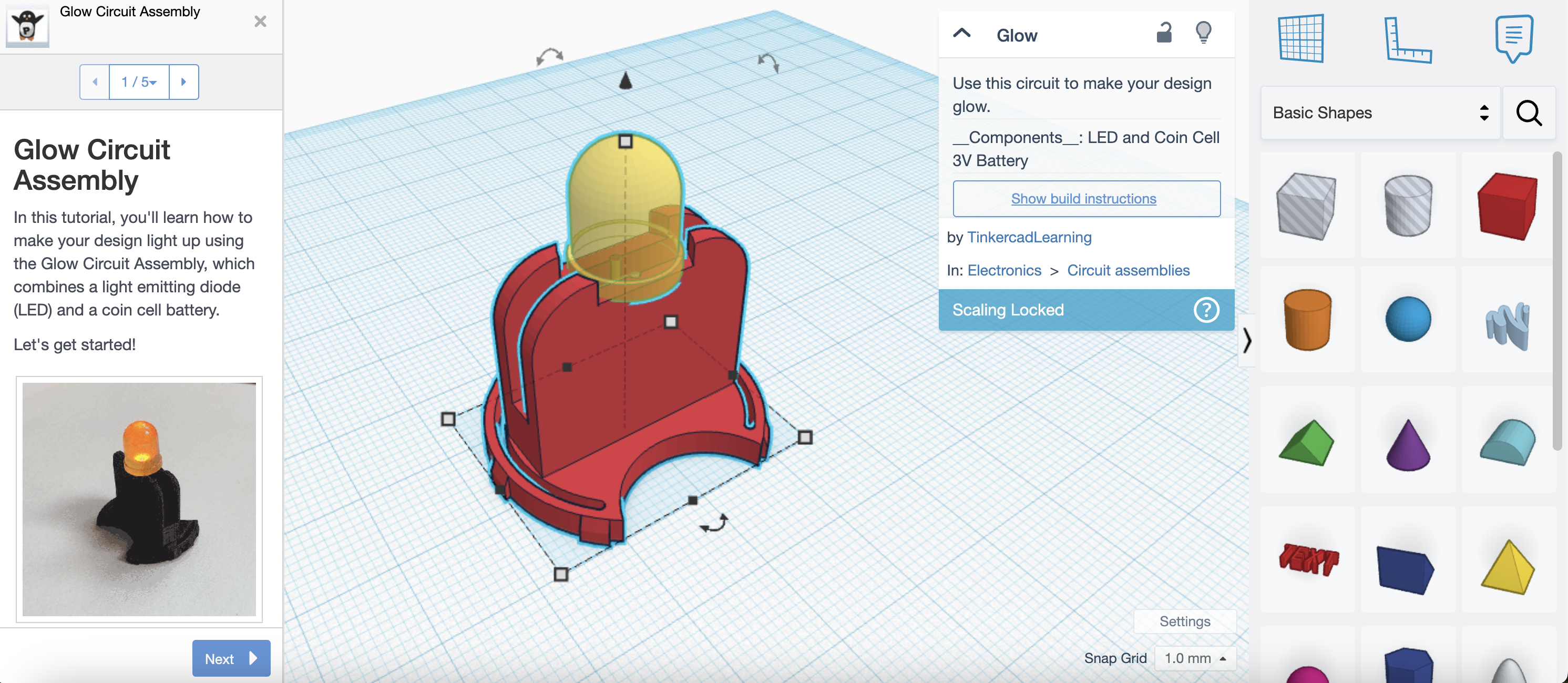This screenshot has height=683, width=1568.
Task: Pick the striped box hole shape
Action: (x=1306, y=206)
